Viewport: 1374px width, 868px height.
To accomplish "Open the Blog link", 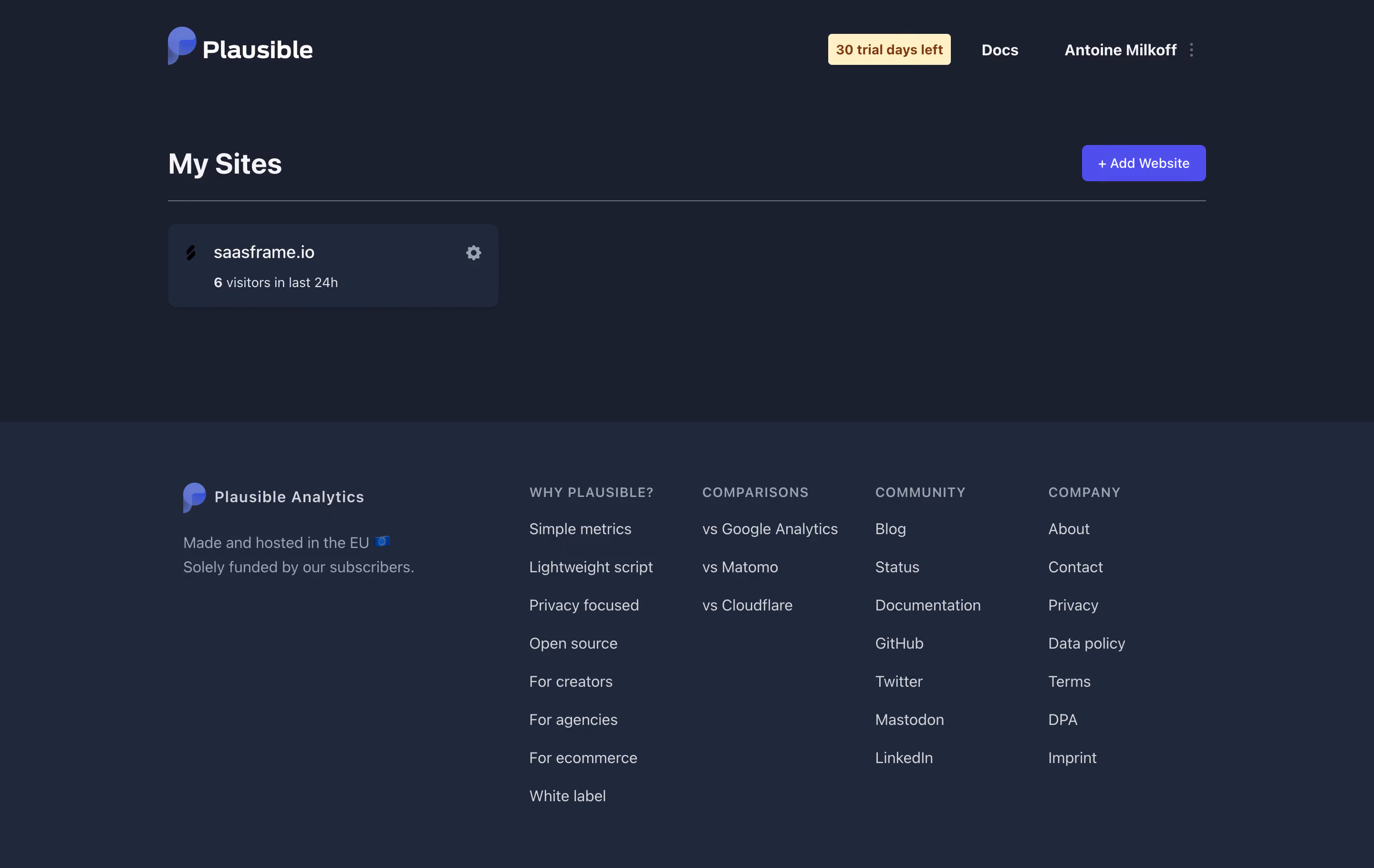I will [x=890, y=529].
